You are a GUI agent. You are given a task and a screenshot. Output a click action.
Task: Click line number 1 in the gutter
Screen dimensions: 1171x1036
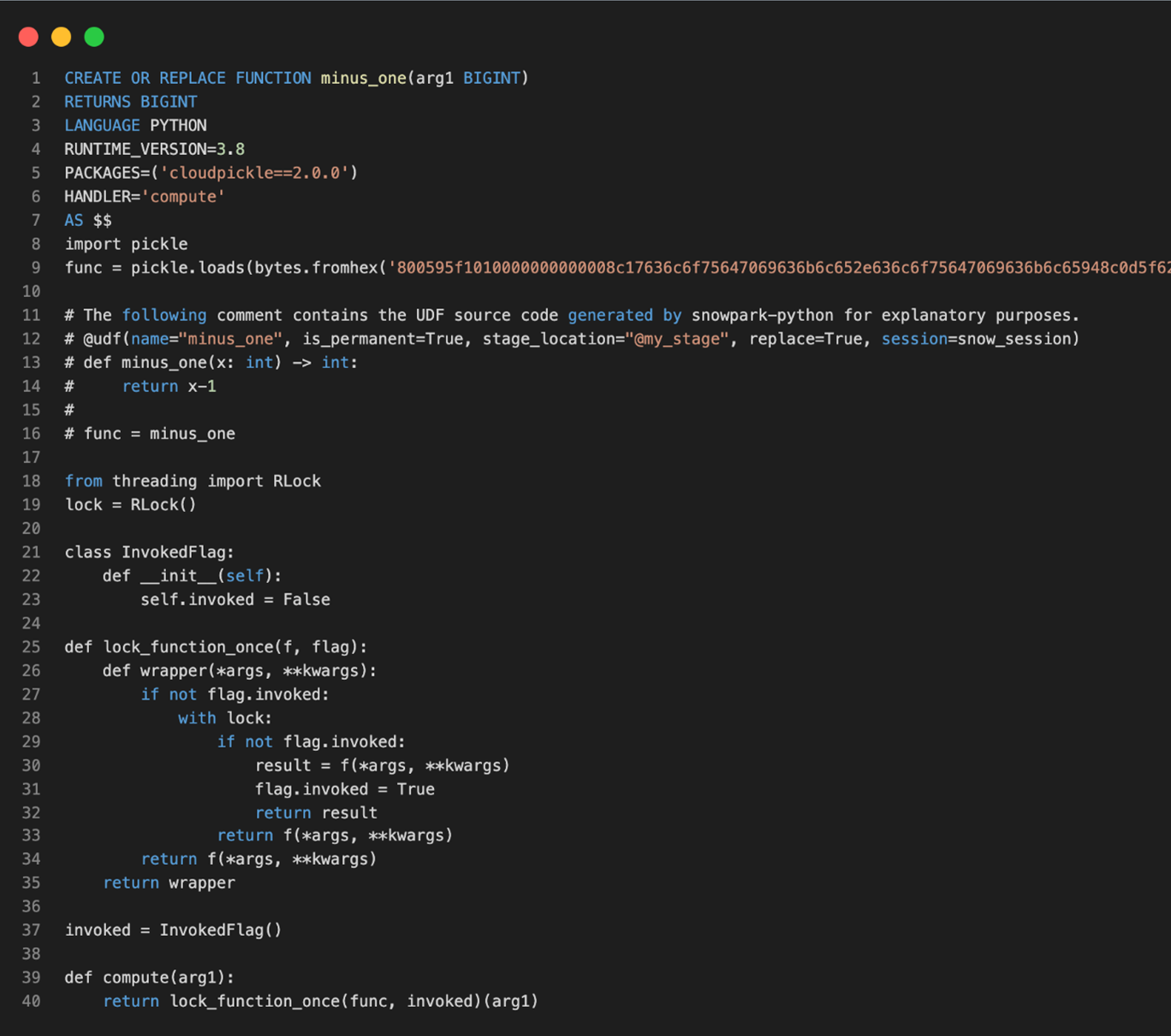pyautogui.click(x=36, y=78)
